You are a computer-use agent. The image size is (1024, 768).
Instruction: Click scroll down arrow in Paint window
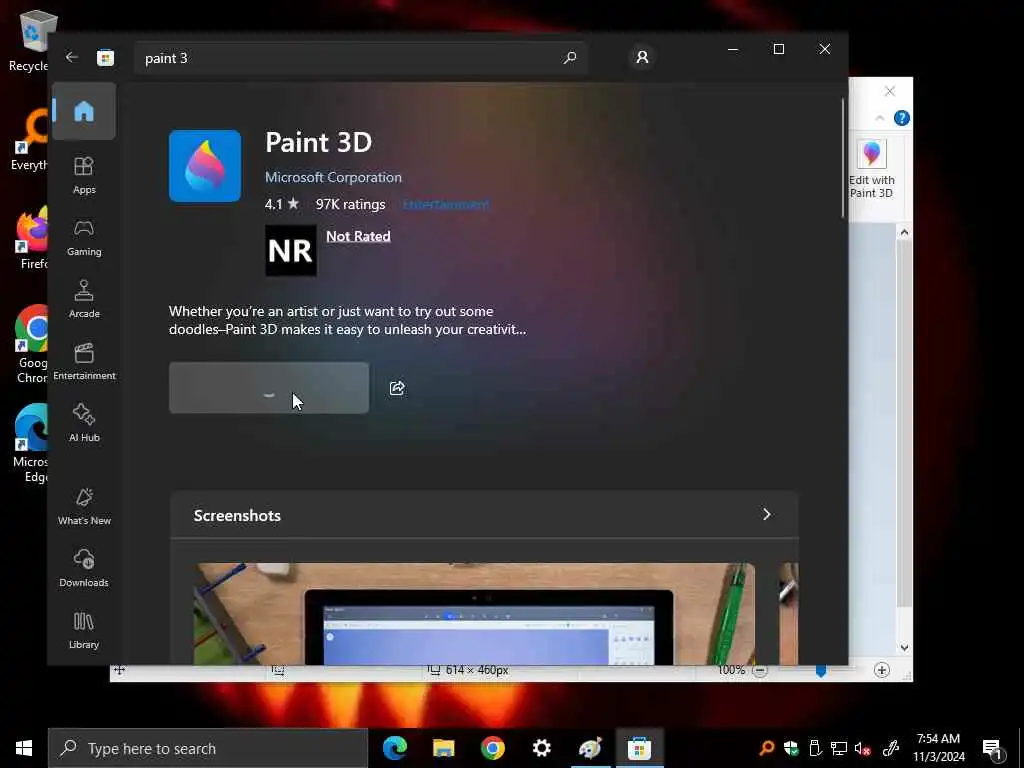tap(904, 648)
